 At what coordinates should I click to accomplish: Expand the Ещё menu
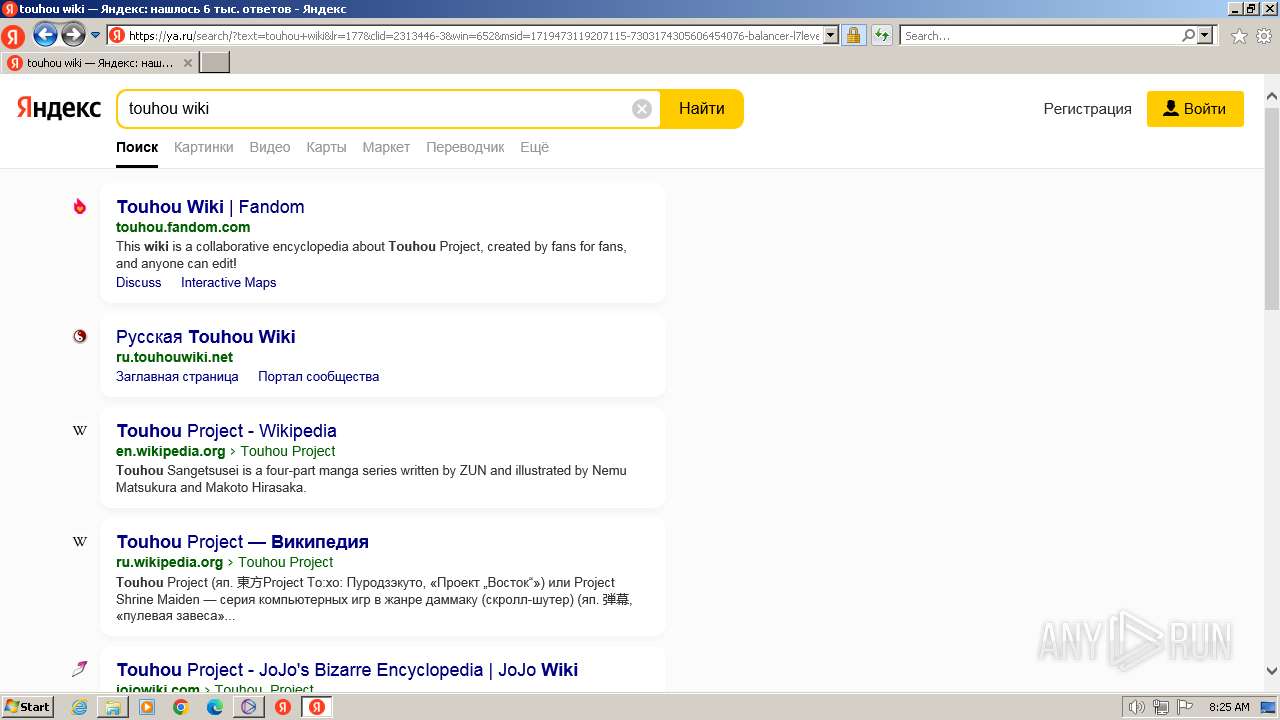tap(534, 147)
